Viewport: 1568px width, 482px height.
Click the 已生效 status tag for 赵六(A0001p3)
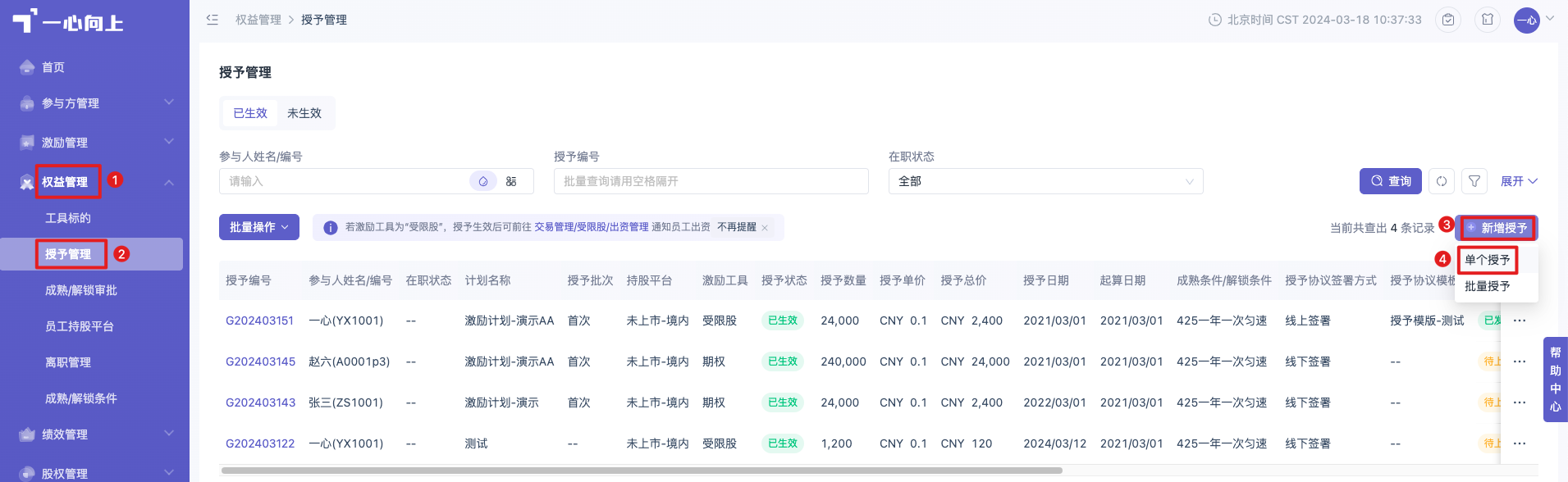point(783,361)
